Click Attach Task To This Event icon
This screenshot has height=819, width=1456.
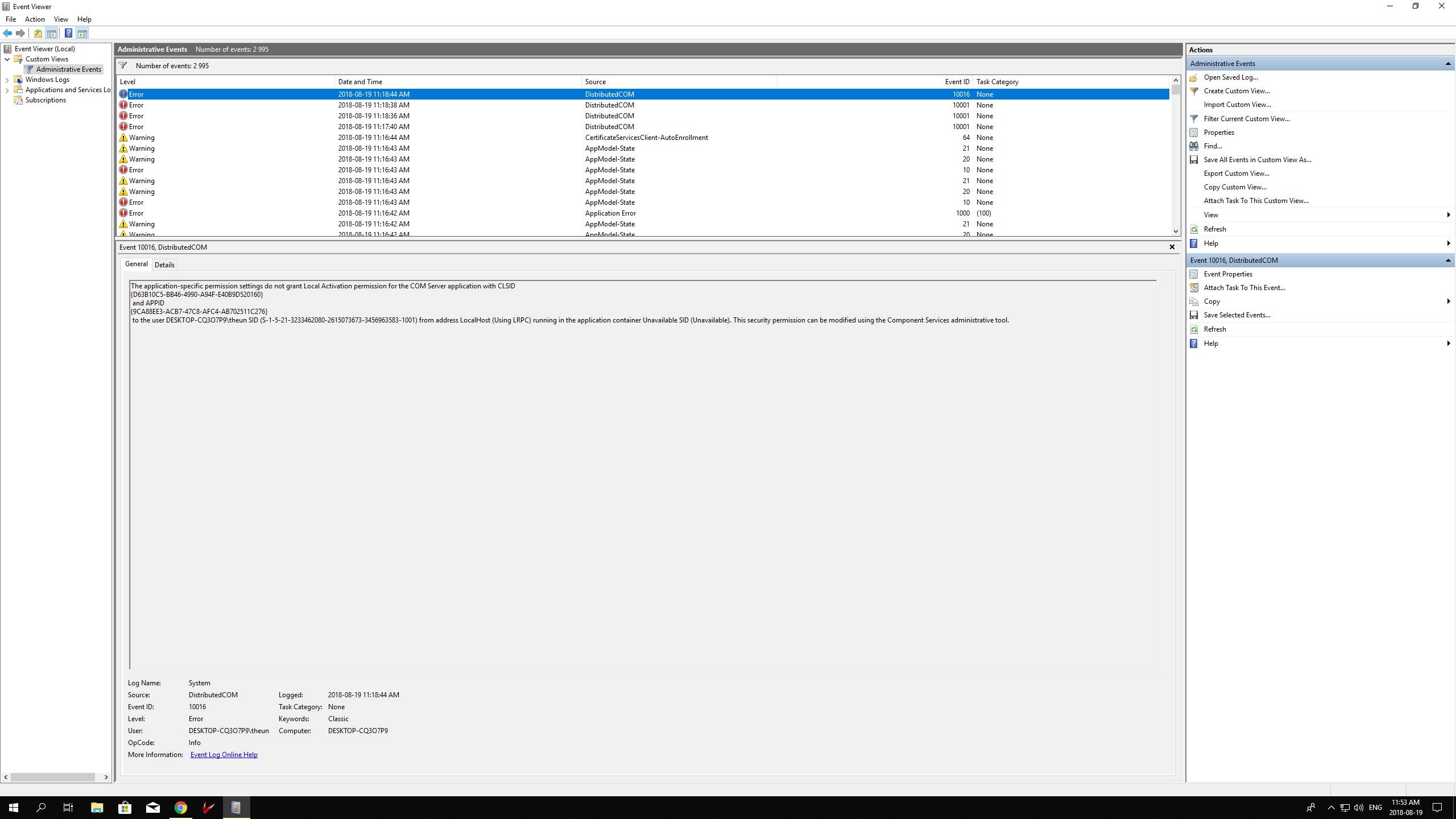click(x=1194, y=288)
